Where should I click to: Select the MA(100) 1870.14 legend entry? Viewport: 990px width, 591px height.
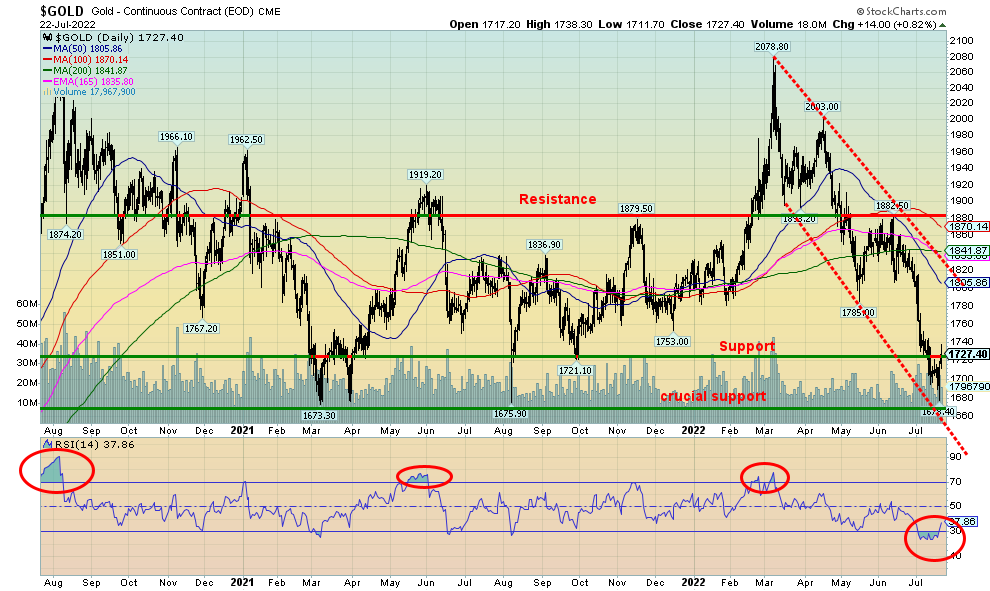(92, 59)
